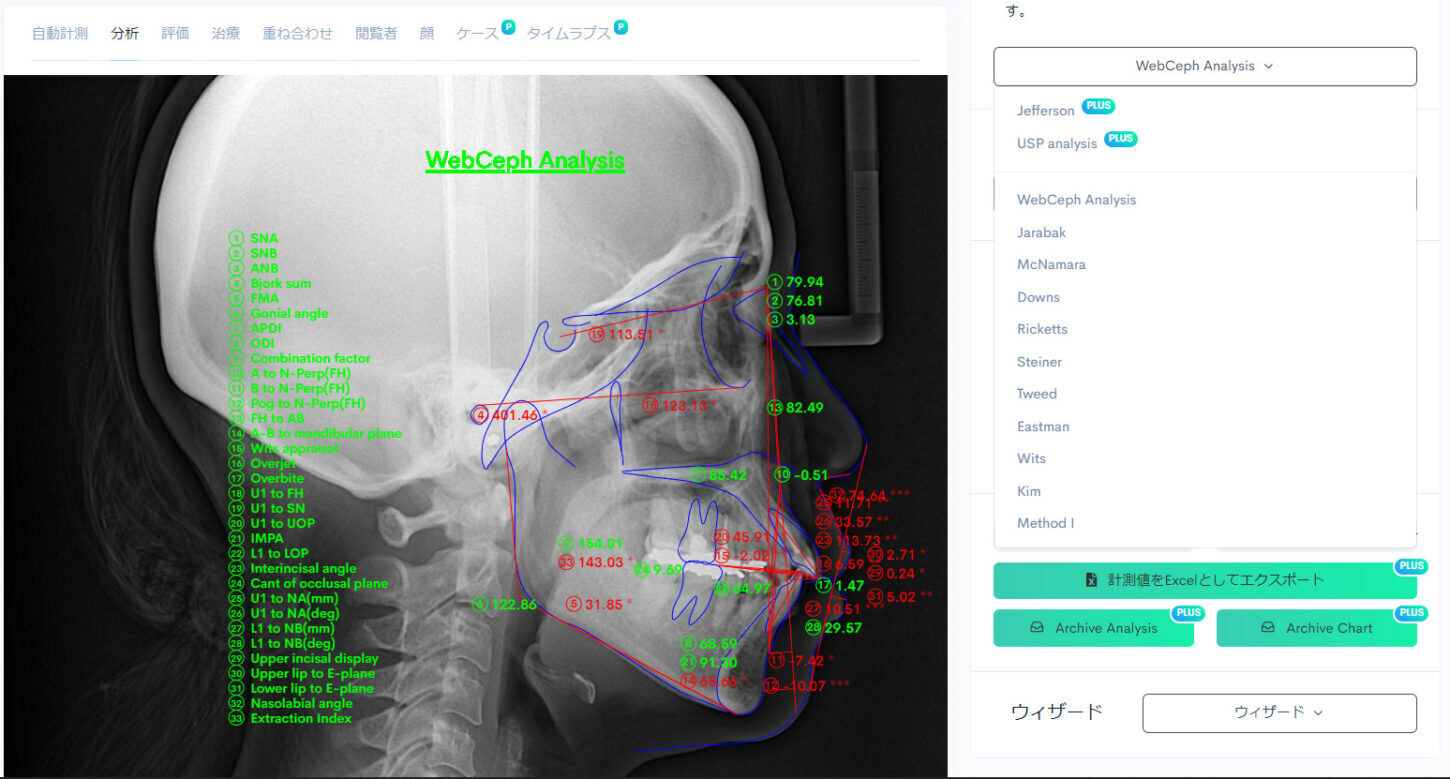Viewport: 1450px width, 779px height.
Task: Click the green WebCeph Analysis title on the X-ray
Action: point(525,160)
